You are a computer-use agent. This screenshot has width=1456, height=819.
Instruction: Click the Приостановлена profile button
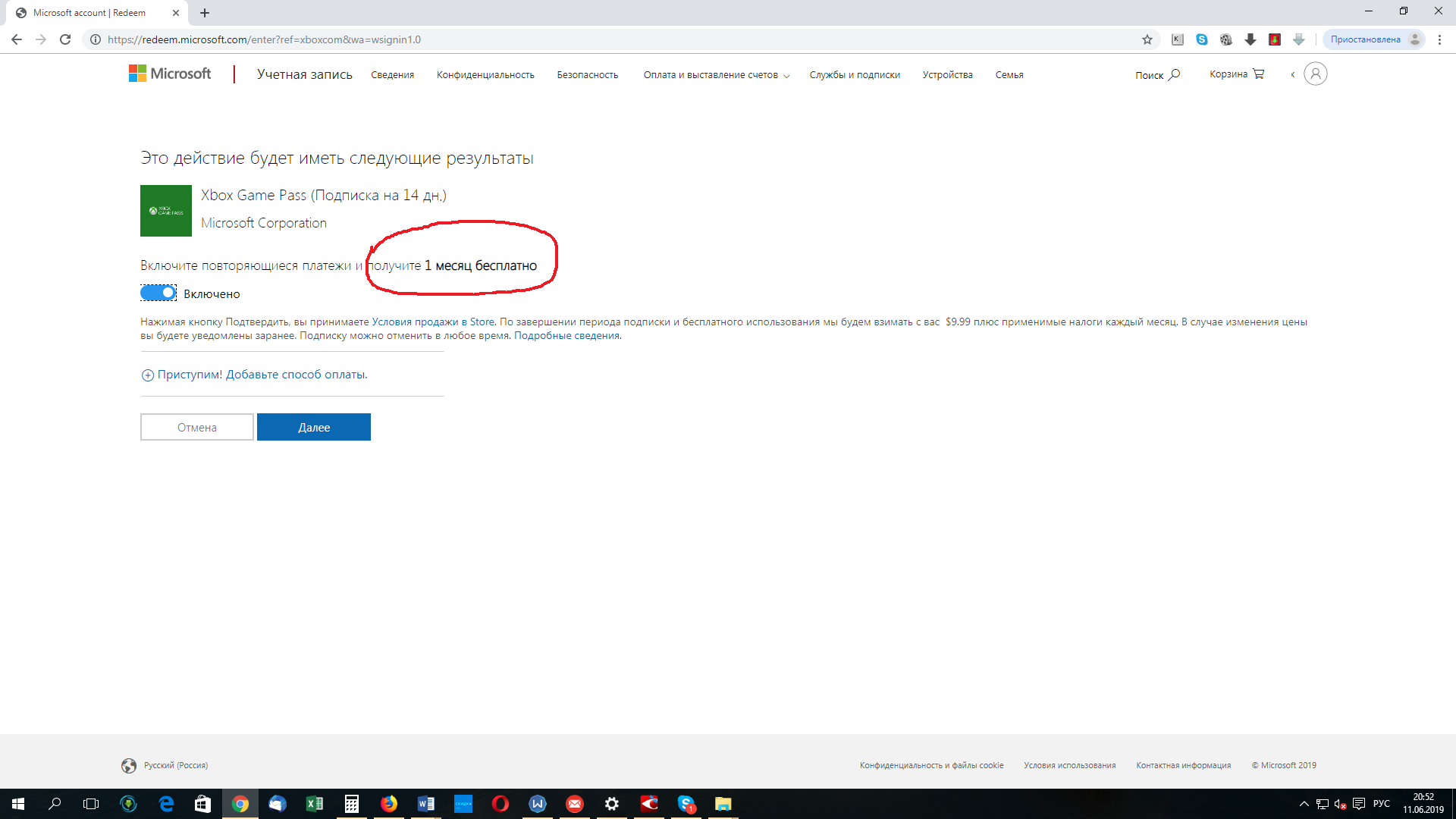(x=1374, y=39)
